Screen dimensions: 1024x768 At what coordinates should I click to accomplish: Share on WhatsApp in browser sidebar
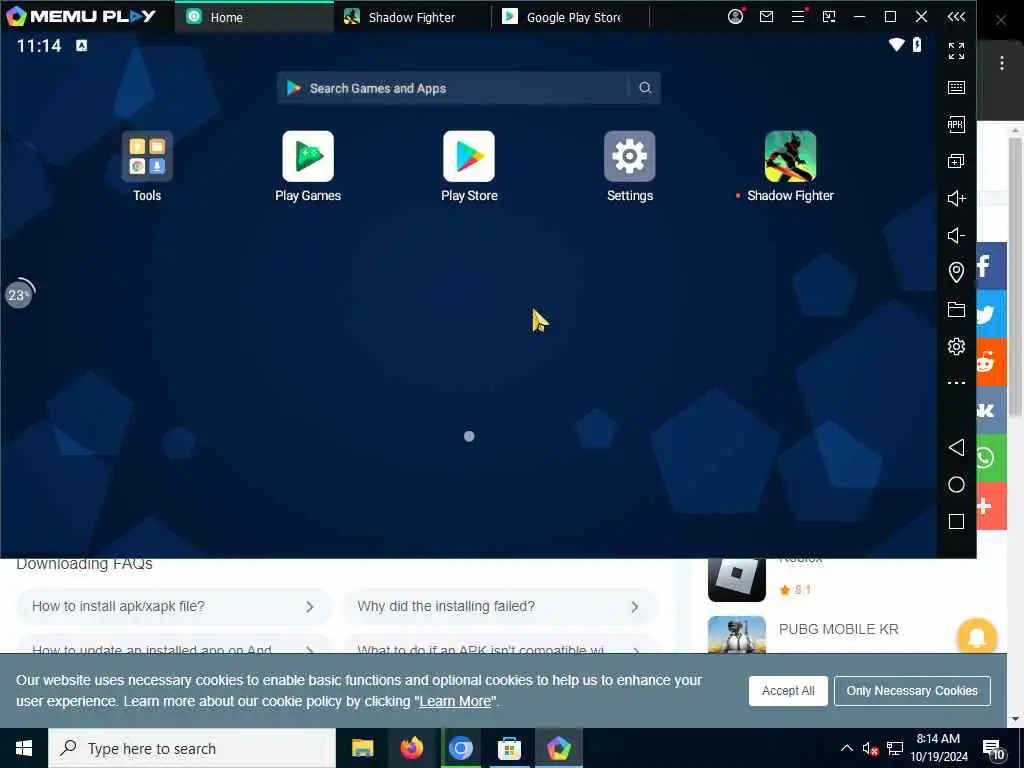991,458
